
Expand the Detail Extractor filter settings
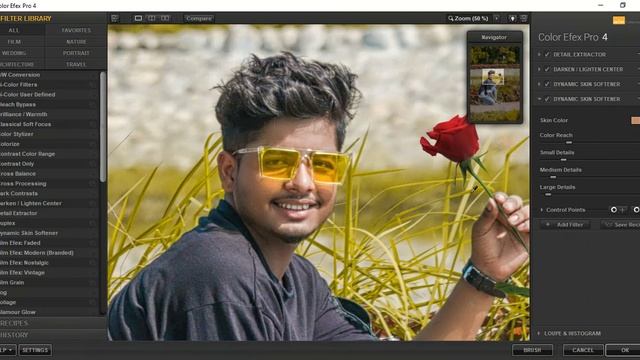click(x=539, y=54)
